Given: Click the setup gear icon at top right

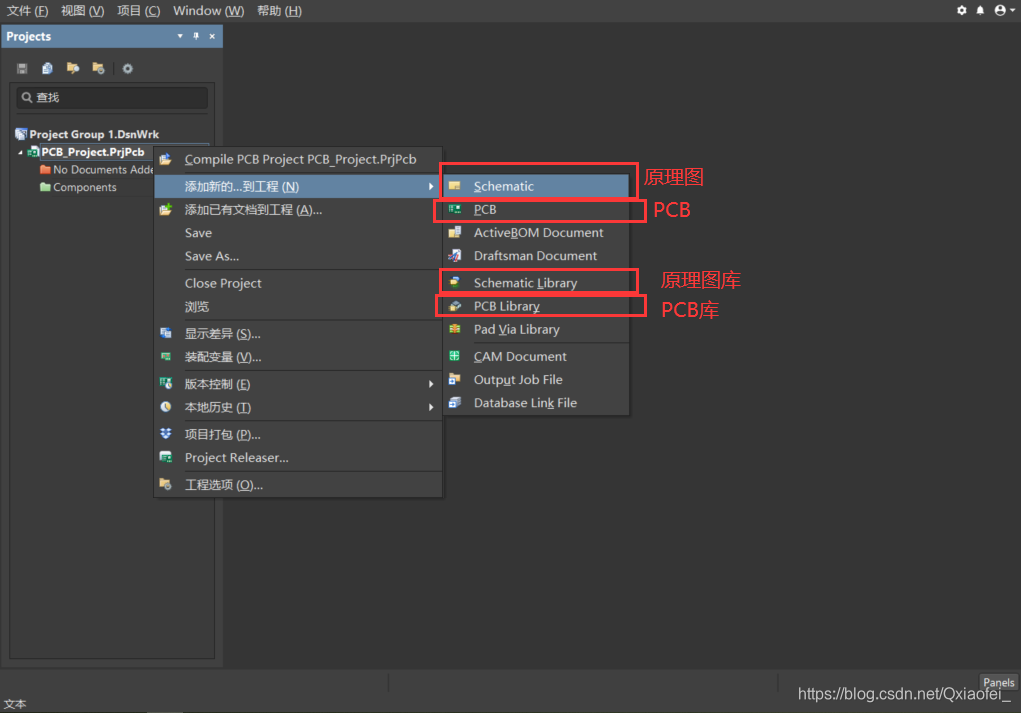Looking at the screenshot, I should (x=962, y=10).
